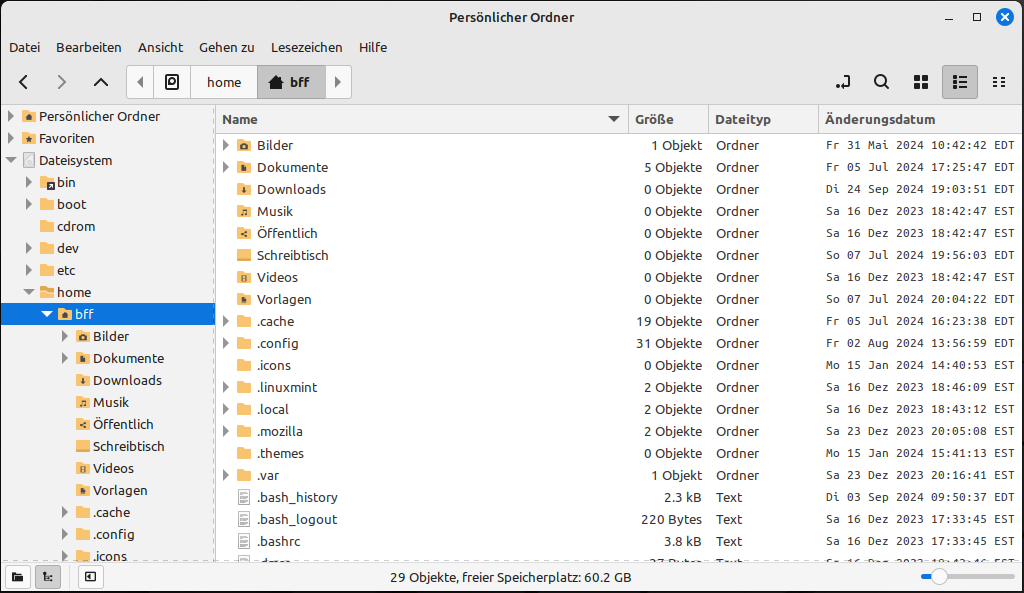Expand Persönlicher Ordner in the sidebar

tap(10, 116)
